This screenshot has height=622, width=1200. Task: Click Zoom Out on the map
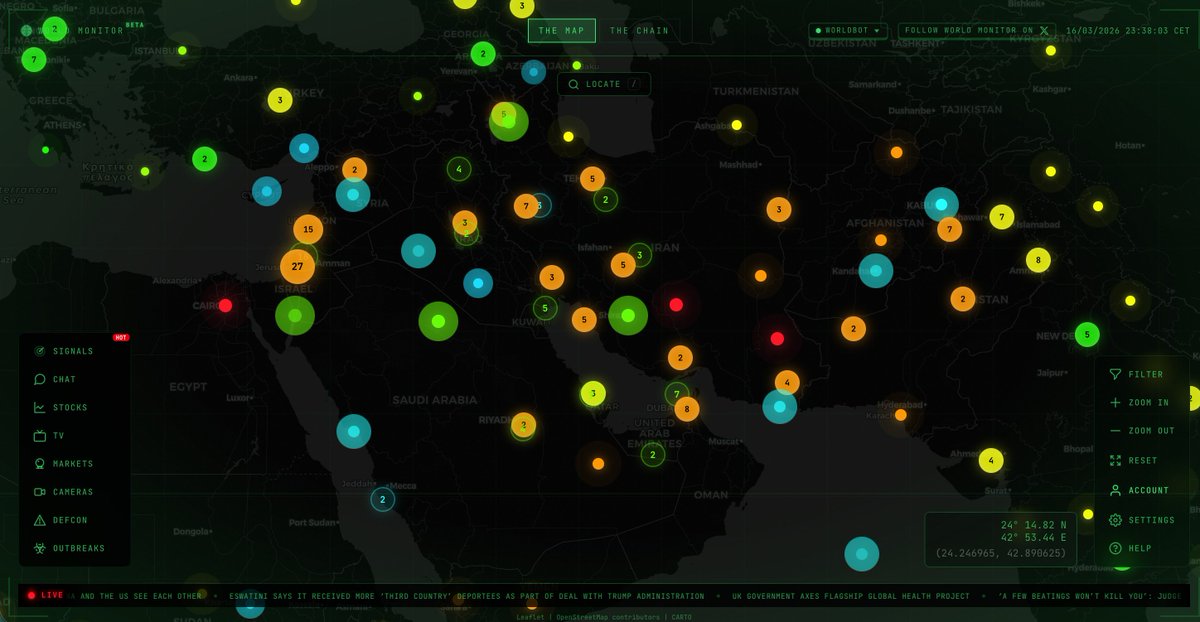tap(1143, 430)
